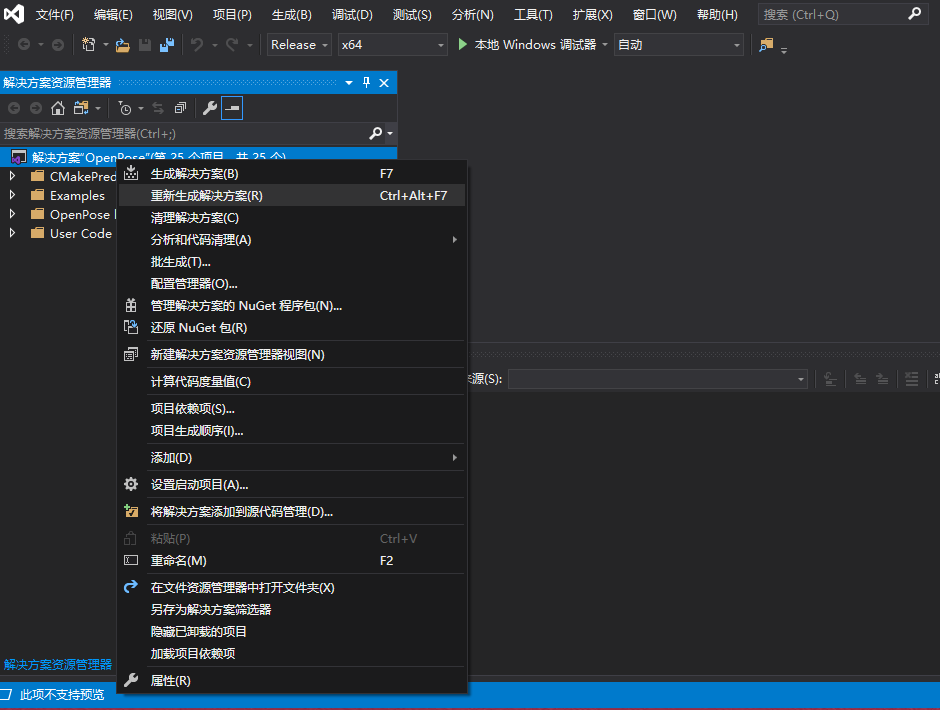The image size is (940, 710).
Task: Click the Visual Studio logo icon
Action: pos(14,14)
